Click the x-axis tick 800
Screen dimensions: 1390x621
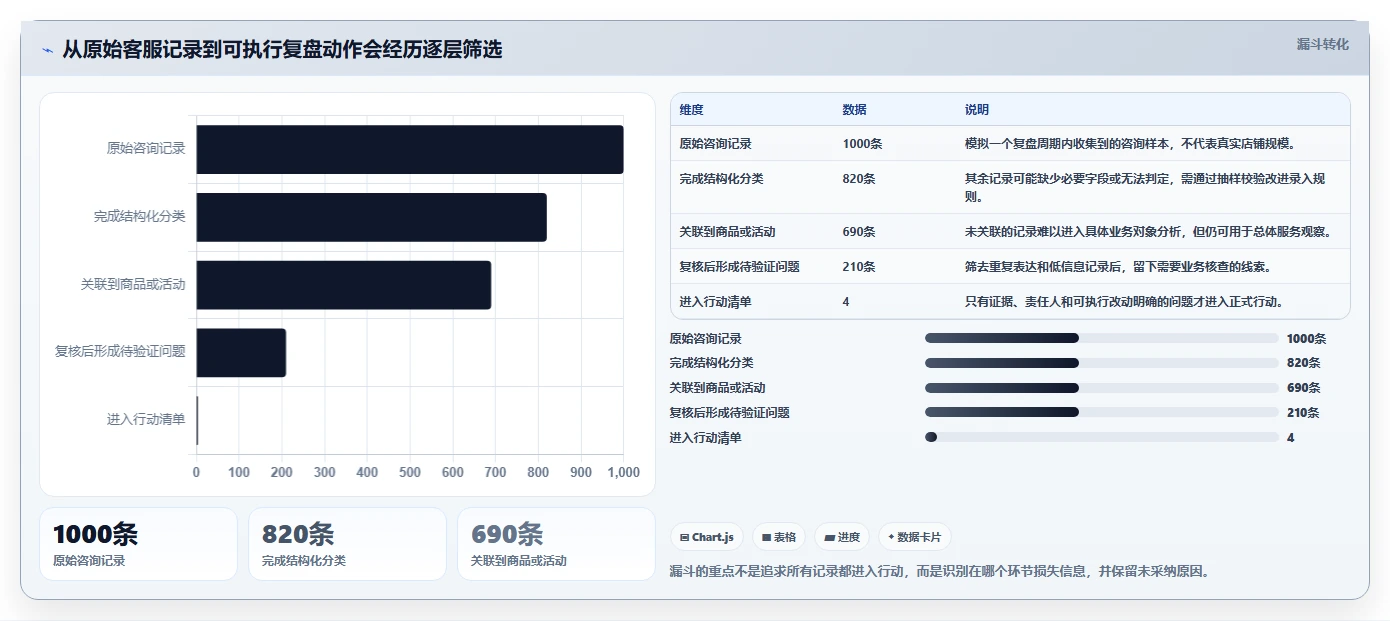(x=538, y=472)
